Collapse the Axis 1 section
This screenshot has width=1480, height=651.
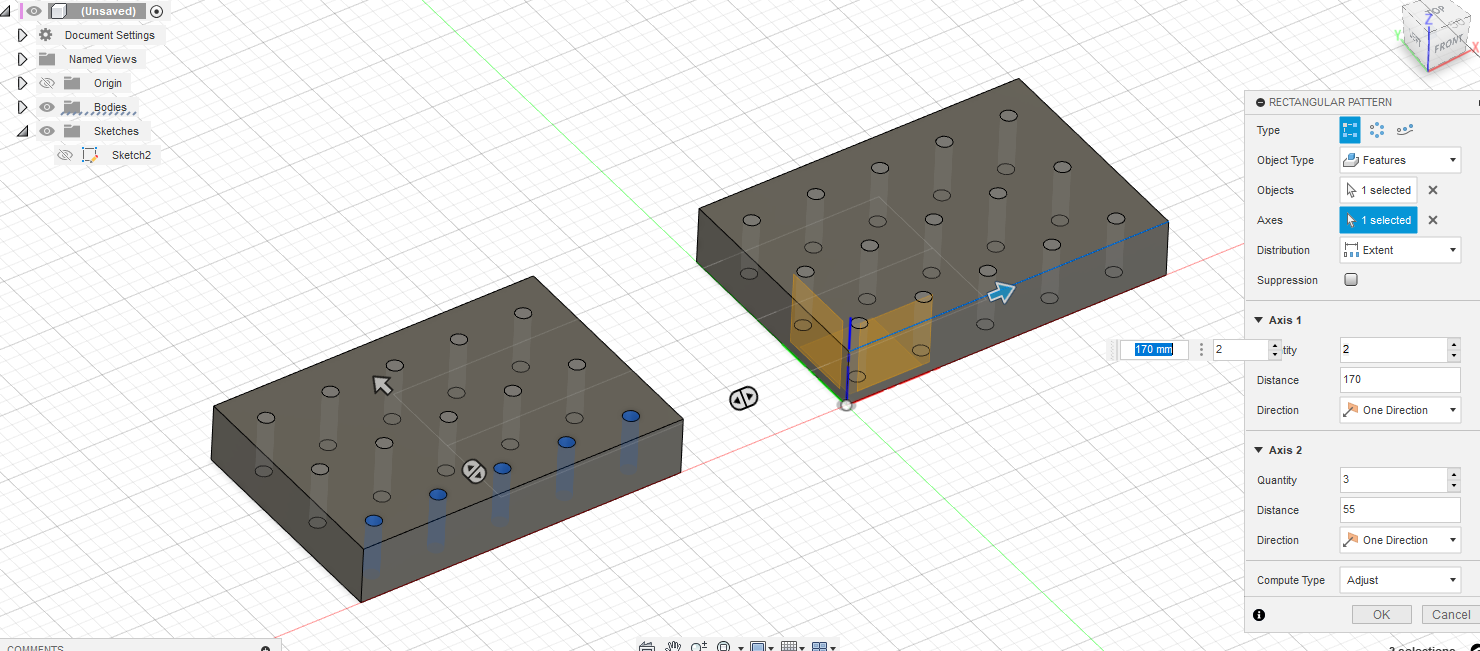pyautogui.click(x=1258, y=320)
